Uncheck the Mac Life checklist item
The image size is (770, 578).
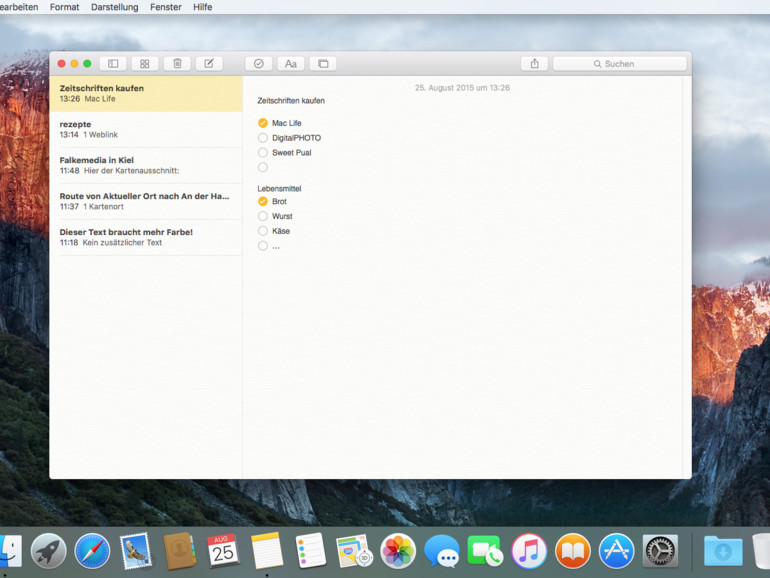tap(263, 123)
